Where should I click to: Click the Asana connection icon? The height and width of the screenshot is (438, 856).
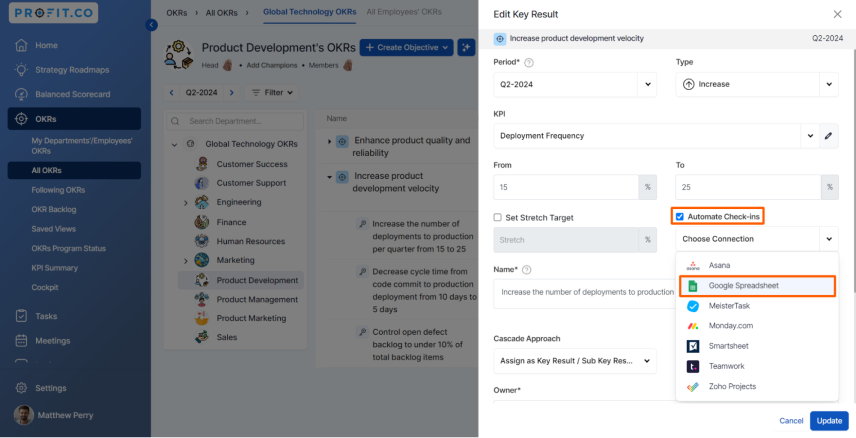[x=693, y=265]
